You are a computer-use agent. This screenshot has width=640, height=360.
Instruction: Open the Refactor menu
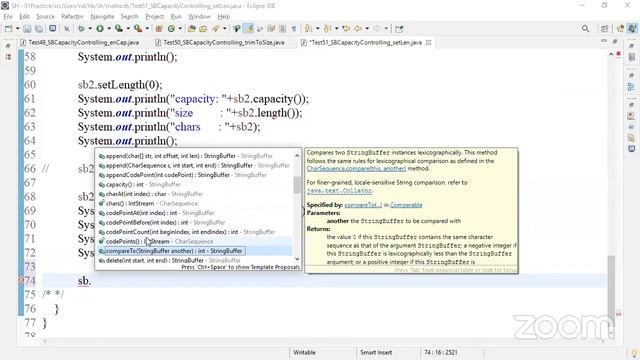pos(72,16)
